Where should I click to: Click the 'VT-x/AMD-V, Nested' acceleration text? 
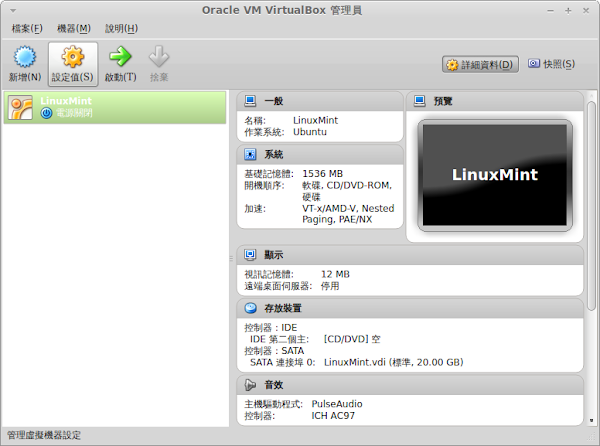[x=348, y=208]
